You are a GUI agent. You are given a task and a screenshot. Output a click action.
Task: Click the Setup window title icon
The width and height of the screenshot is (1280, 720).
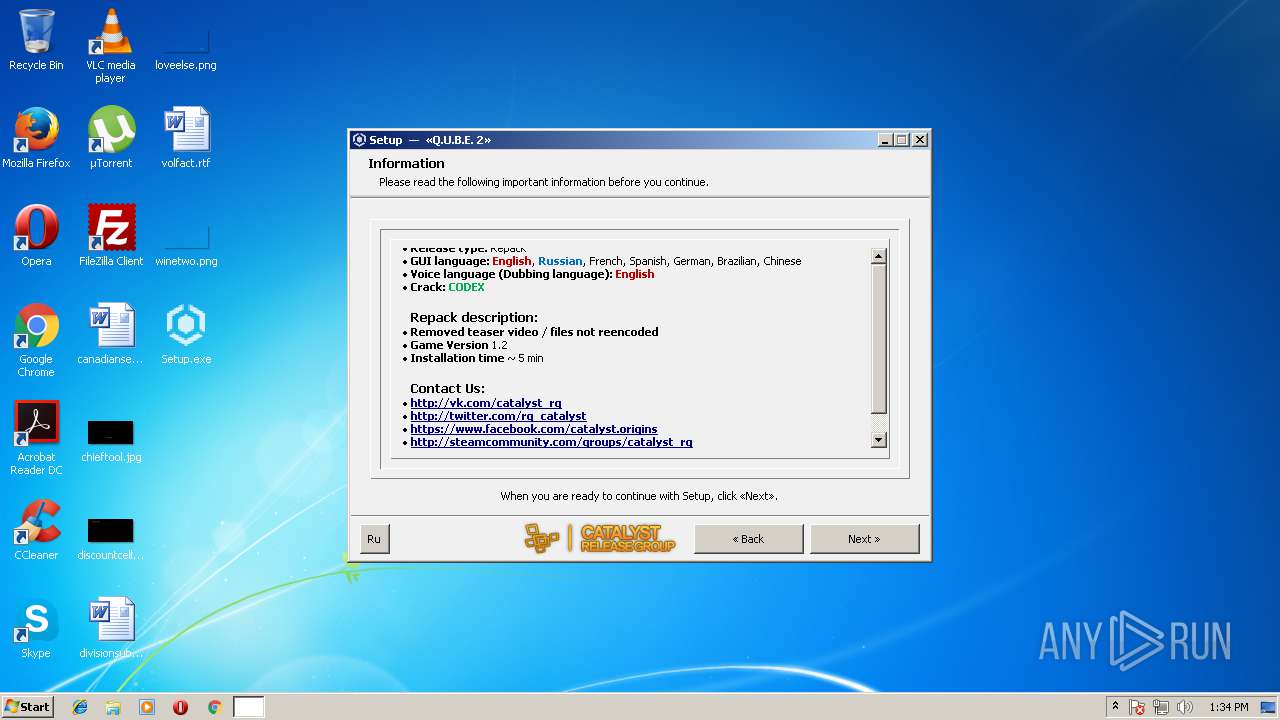(x=360, y=140)
